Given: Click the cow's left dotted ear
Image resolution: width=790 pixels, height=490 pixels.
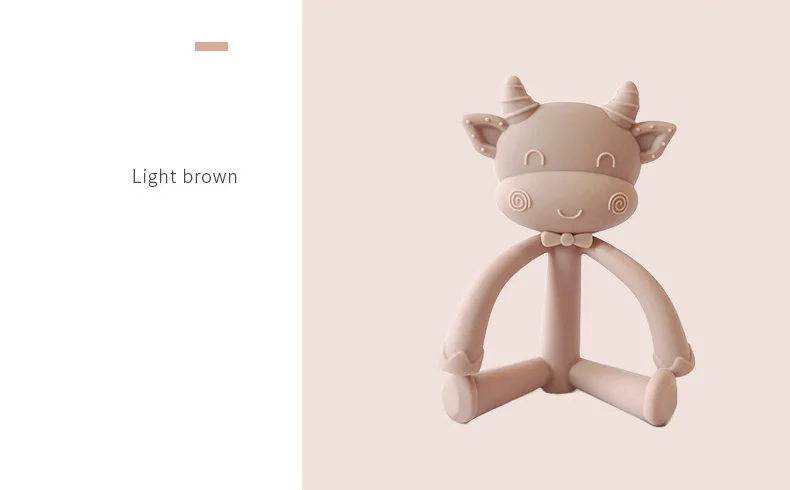Looking at the screenshot, I should pos(484,134).
